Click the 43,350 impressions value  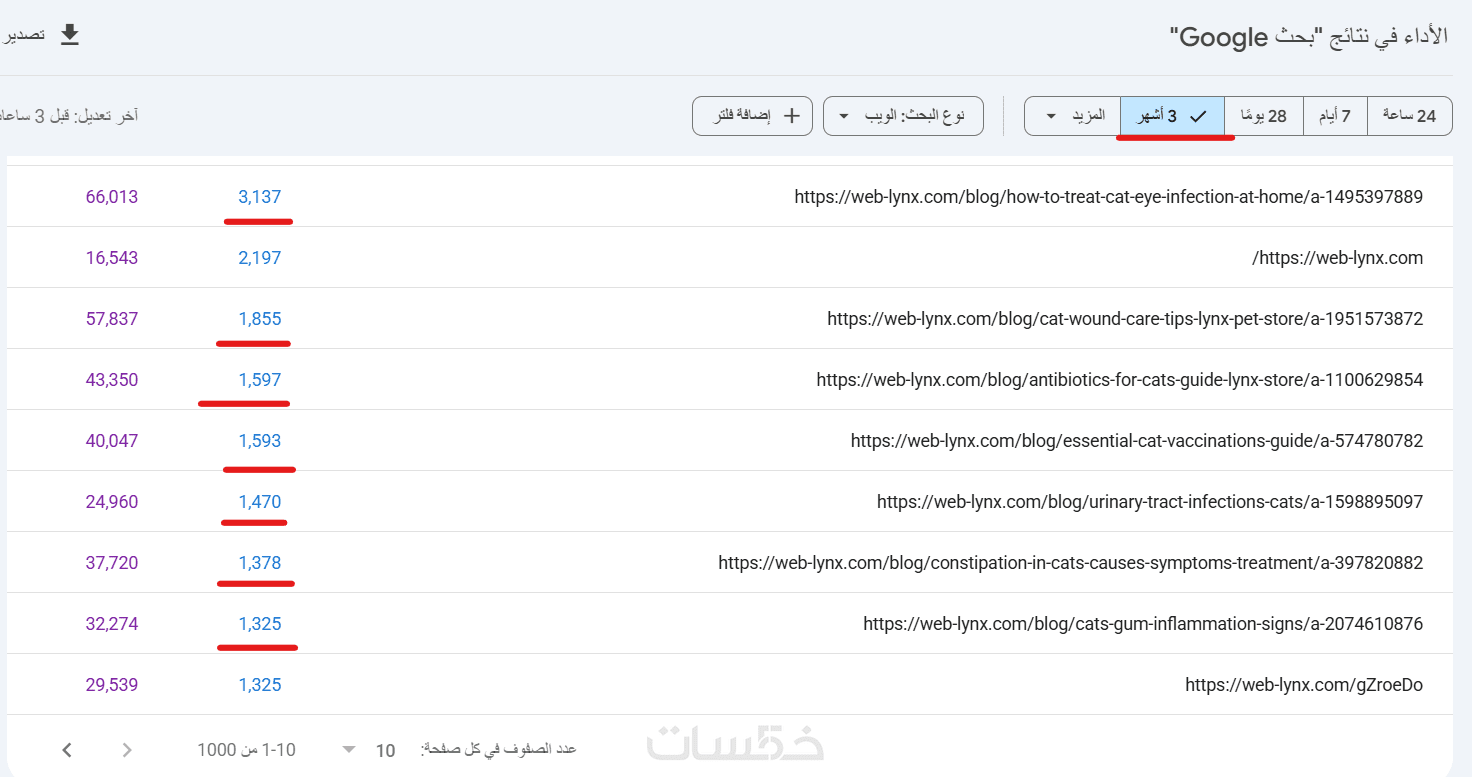[112, 380]
